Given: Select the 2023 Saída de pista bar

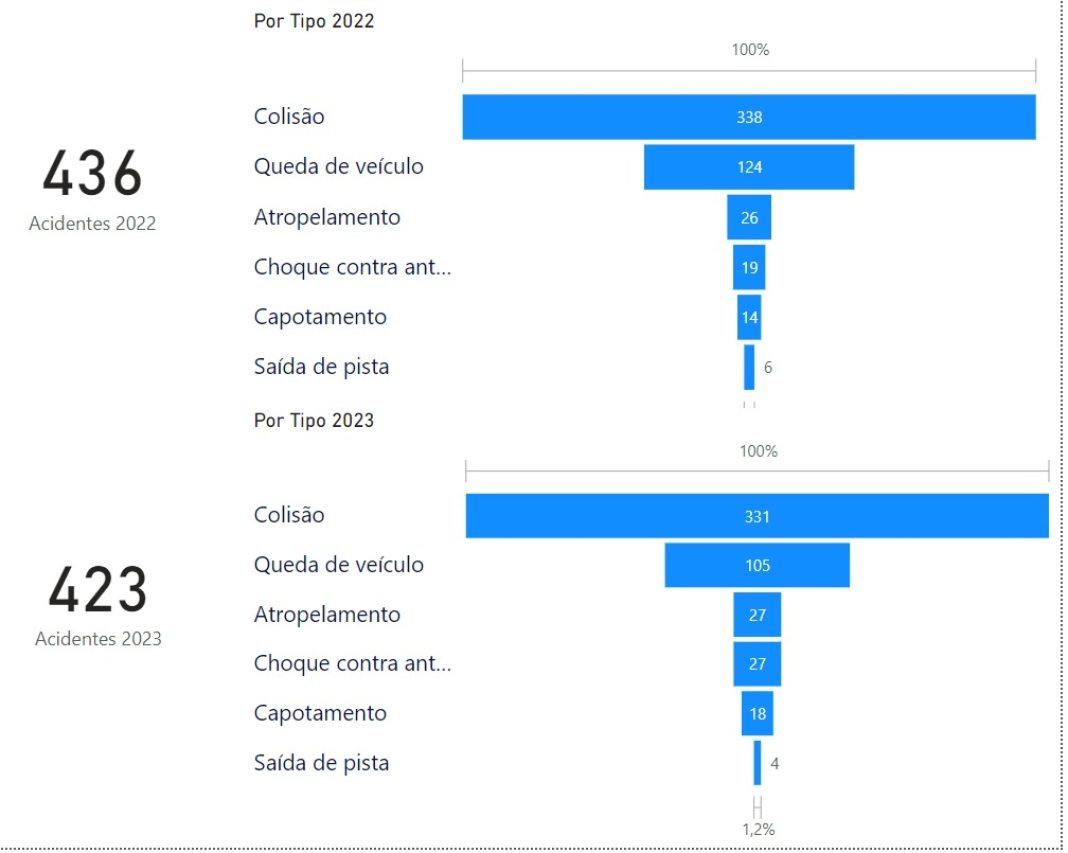Looking at the screenshot, I should click(757, 763).
